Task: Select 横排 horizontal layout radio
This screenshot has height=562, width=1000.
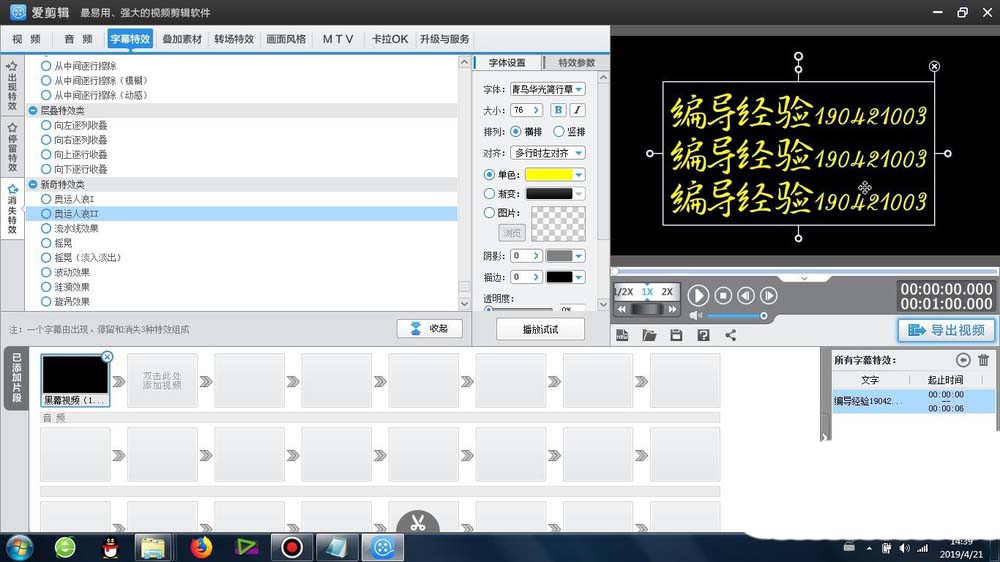Action: click(x=515, y=131)
